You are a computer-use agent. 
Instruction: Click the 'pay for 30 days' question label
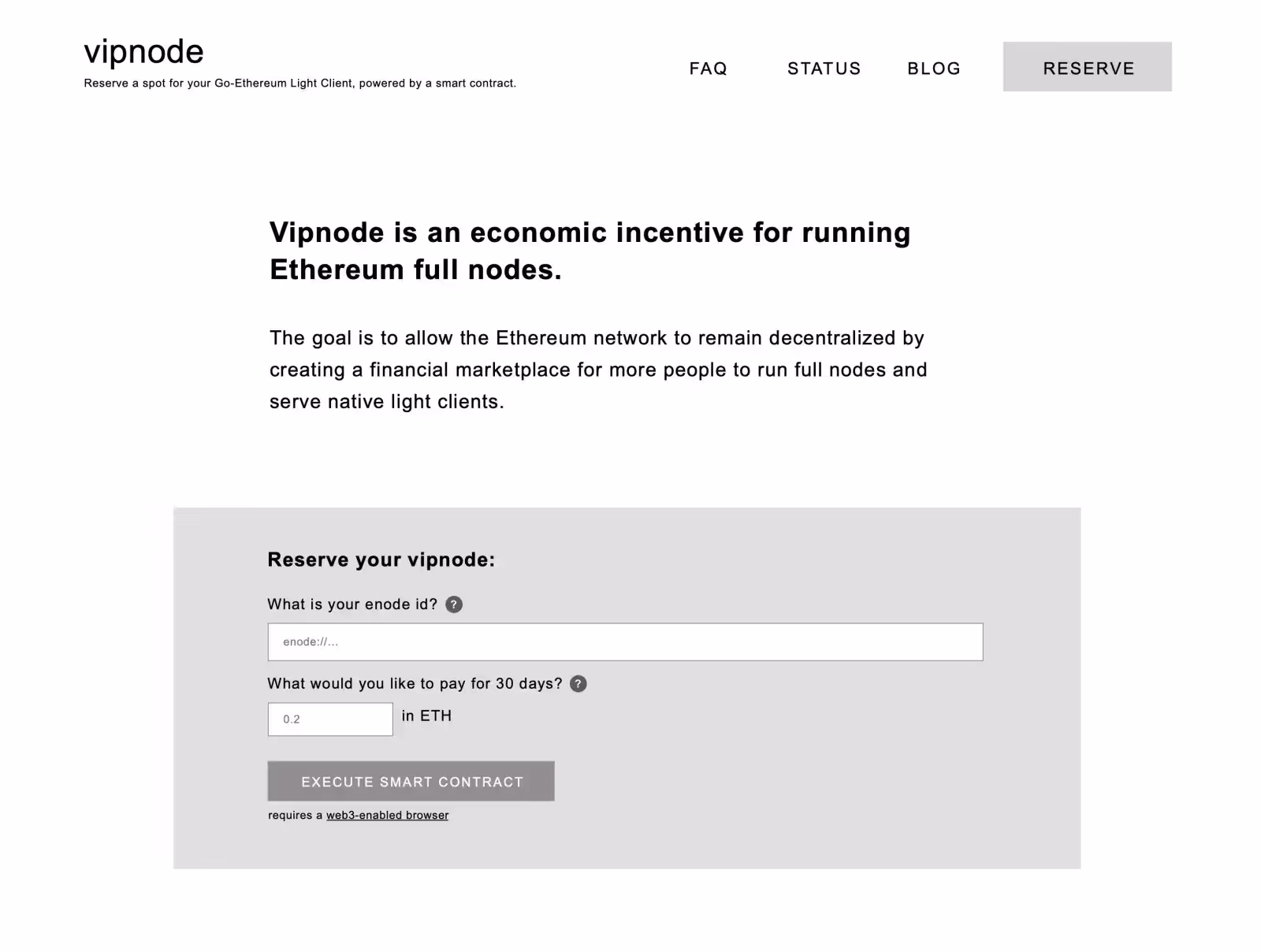point(415,684)
